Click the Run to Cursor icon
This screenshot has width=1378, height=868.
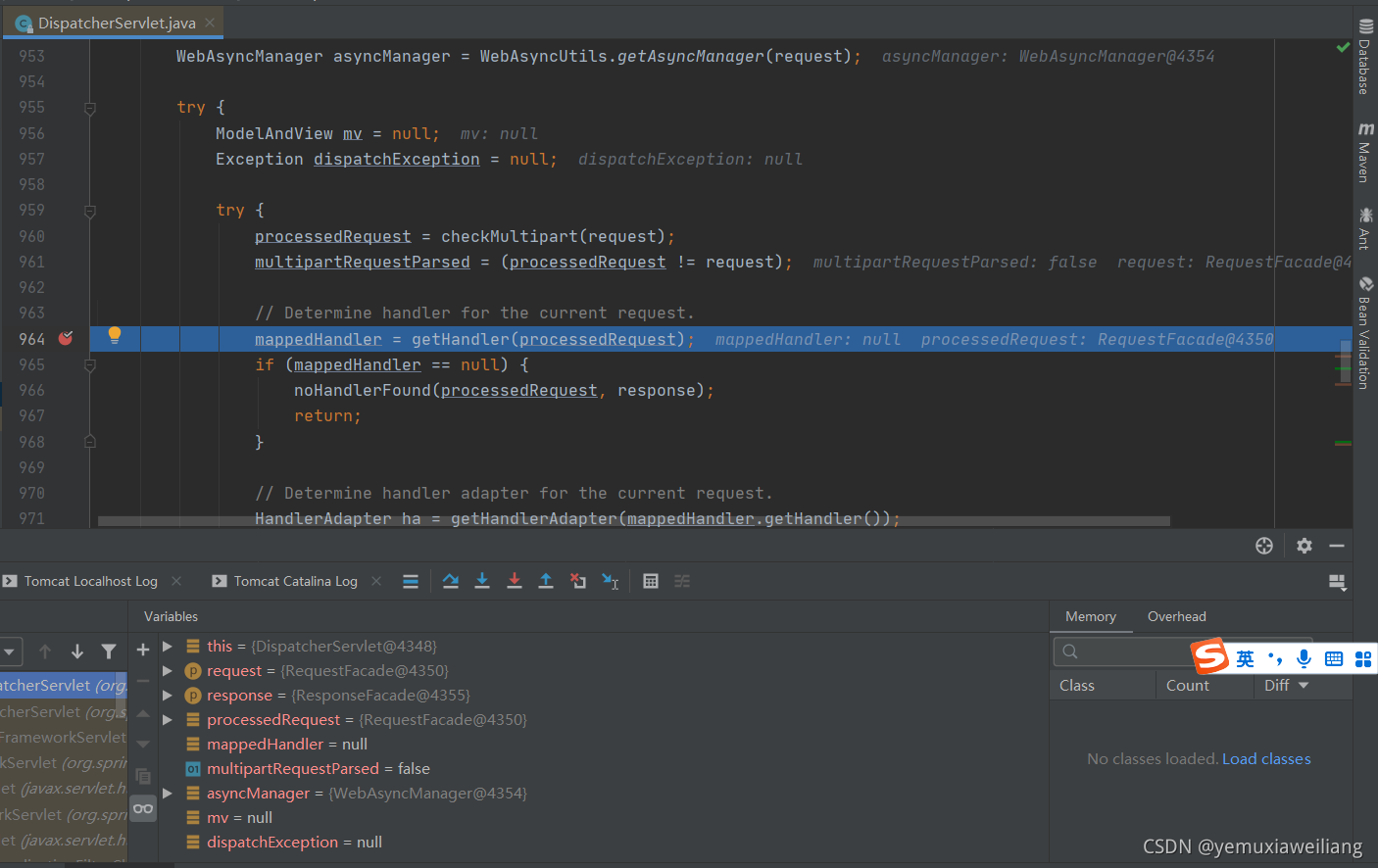pyautogui.click(x=610, y=581)
